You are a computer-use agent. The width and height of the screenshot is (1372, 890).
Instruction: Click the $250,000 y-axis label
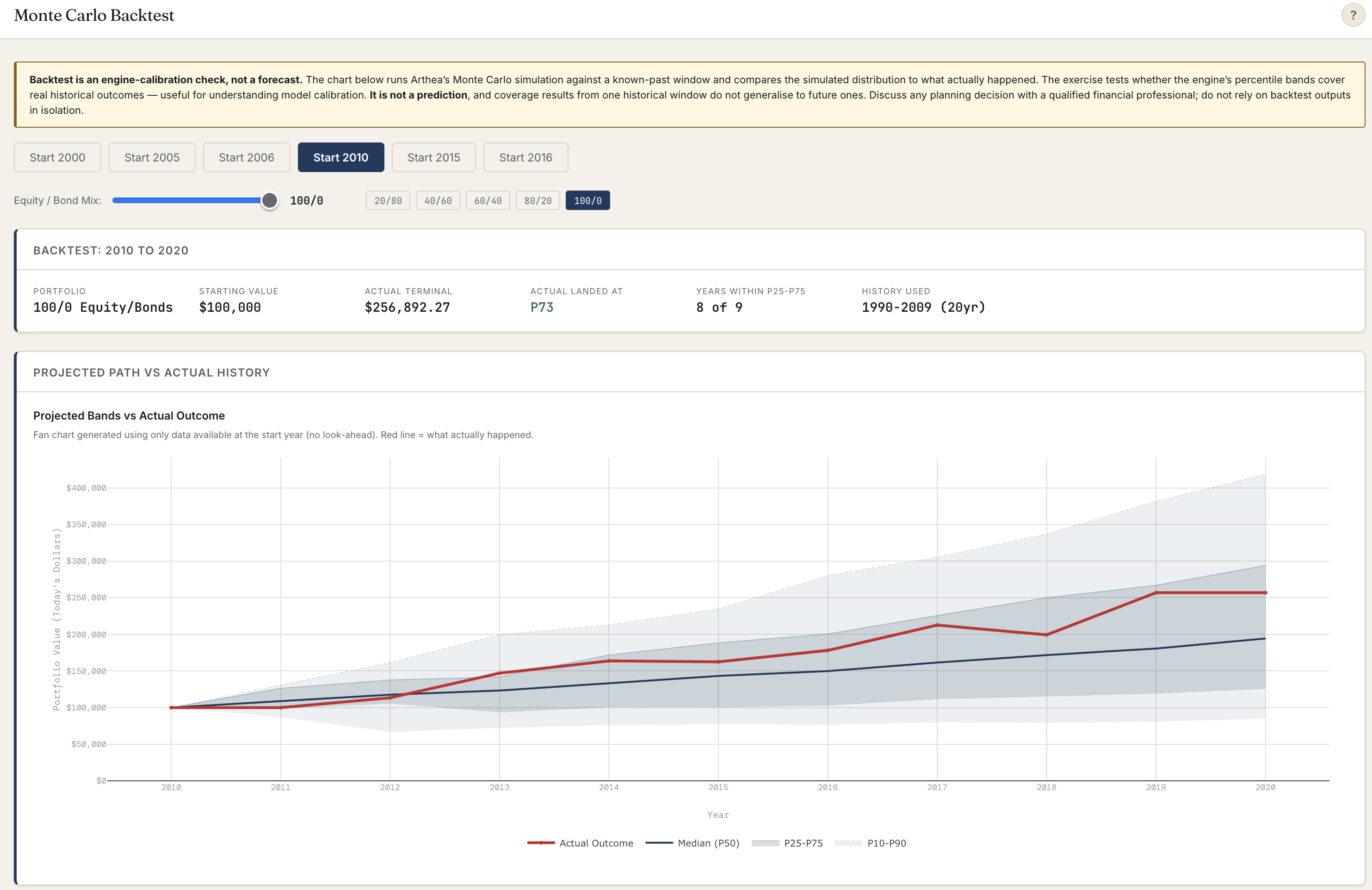(87, 598)
